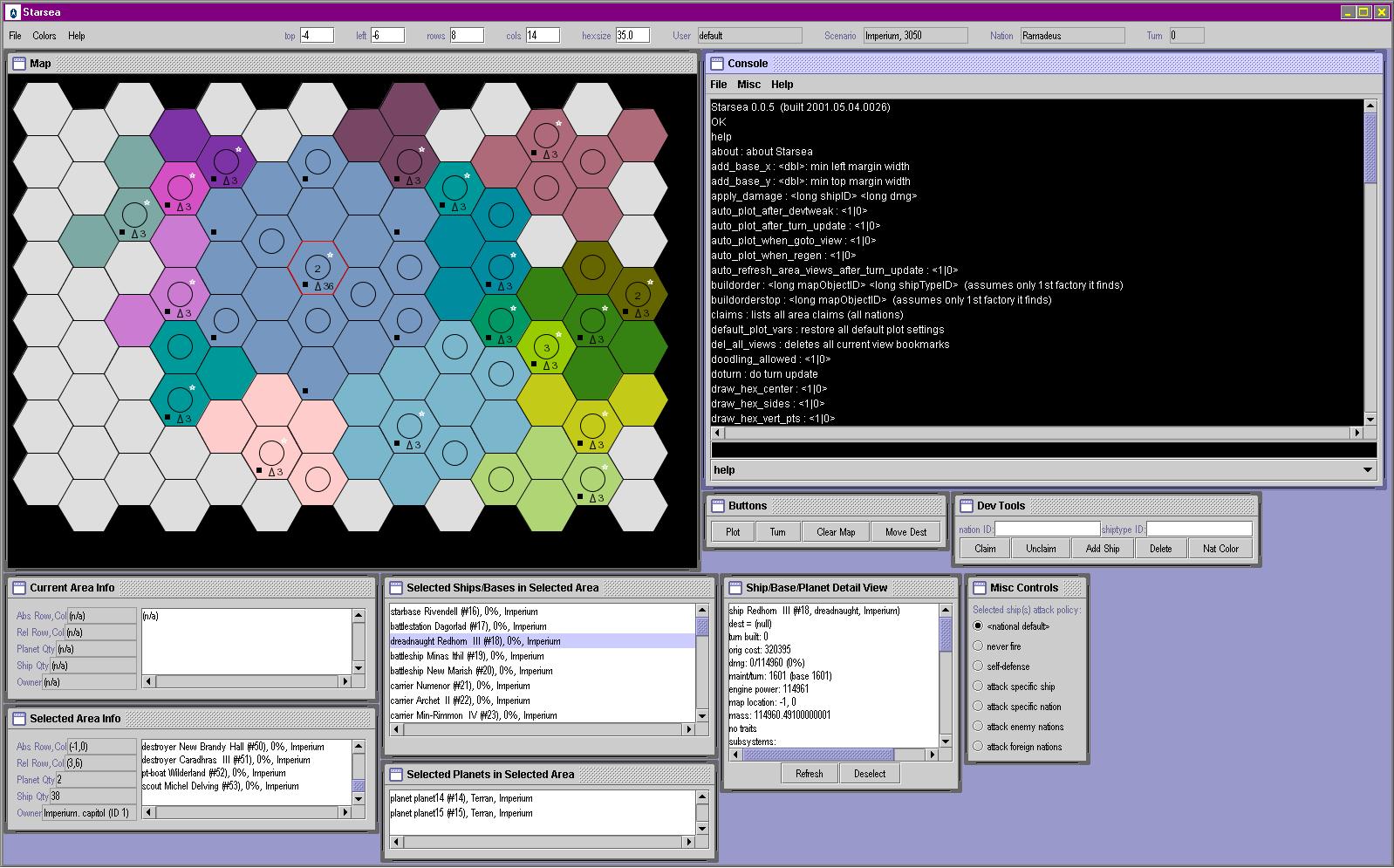
Task: Click the hexsize input field
Action: (x=632, y=36)
